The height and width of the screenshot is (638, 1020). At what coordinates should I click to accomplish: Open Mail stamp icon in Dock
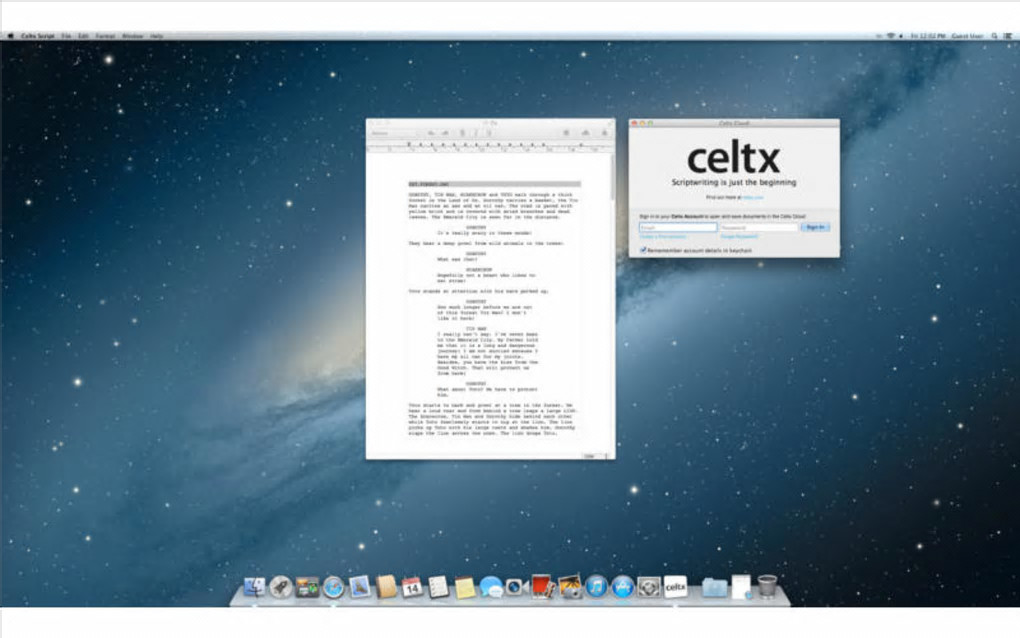click(x=360, y=587)
